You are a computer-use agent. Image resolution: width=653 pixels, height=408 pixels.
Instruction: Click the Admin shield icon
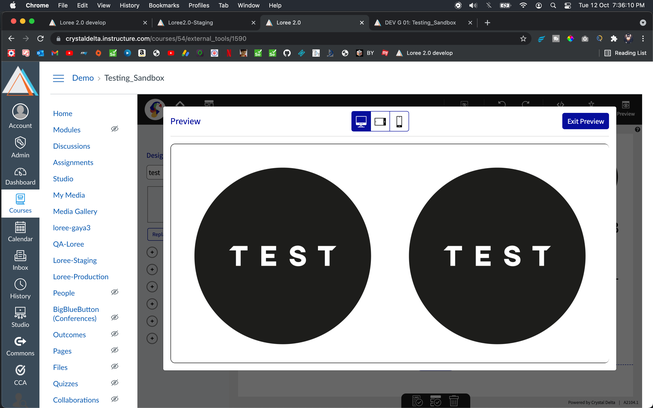(x=20, y=148)
